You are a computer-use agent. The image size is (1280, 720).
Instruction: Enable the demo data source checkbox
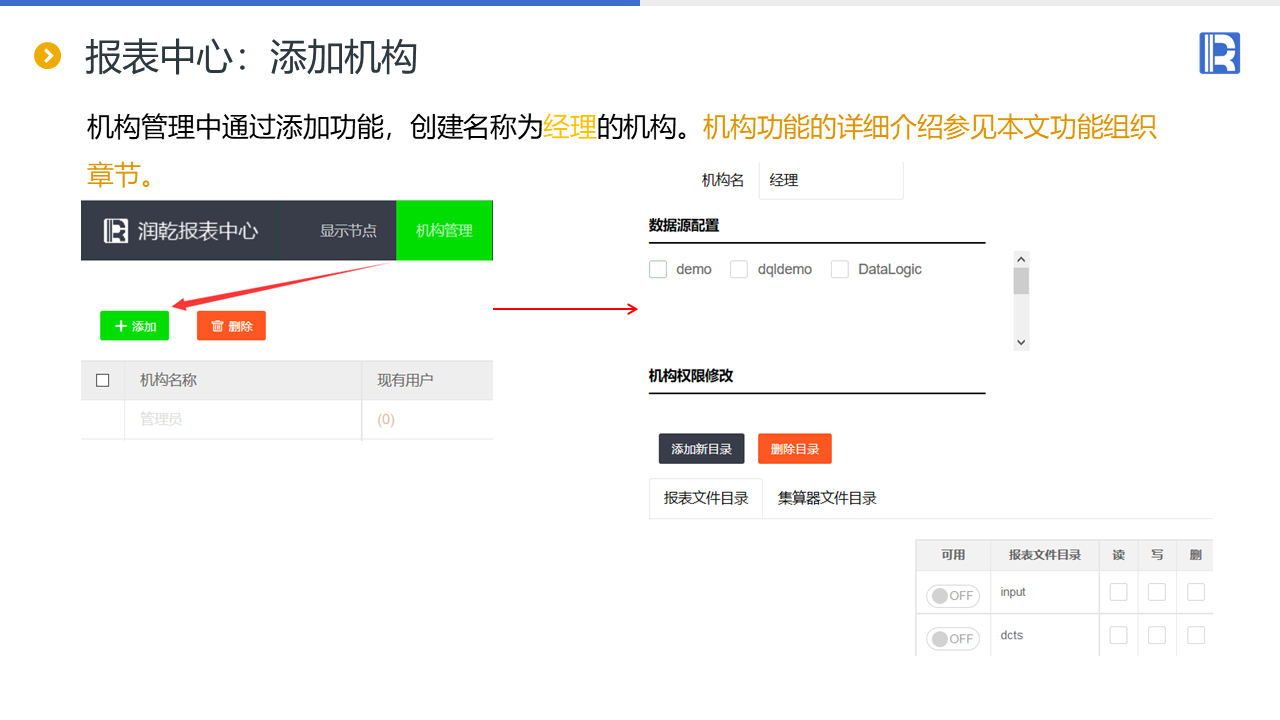[x=658, y=269]
